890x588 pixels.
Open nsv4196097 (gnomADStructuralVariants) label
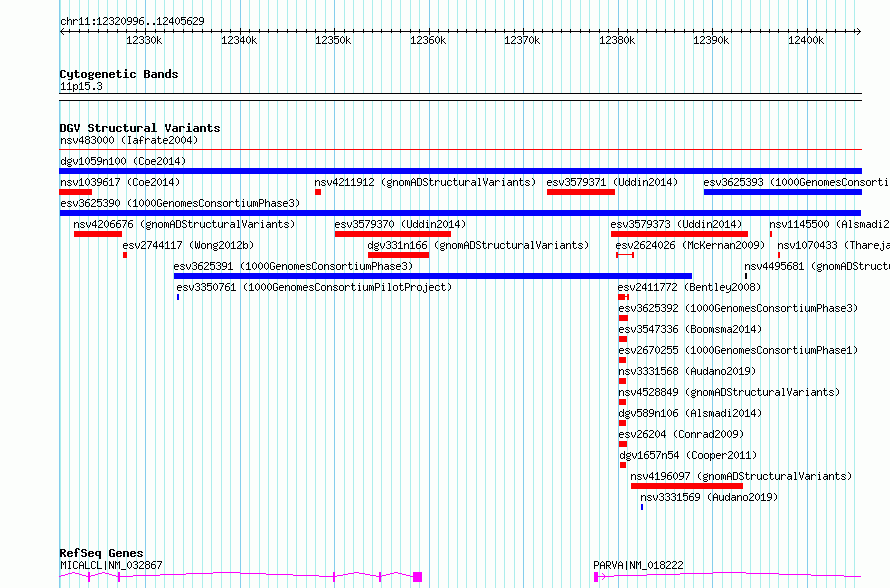[741, 476]
